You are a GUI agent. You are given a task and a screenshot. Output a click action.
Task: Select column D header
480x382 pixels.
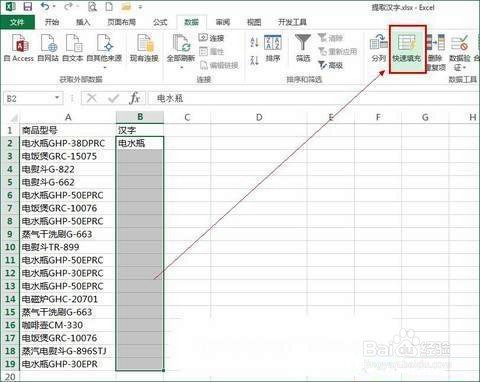coord(259,117)
